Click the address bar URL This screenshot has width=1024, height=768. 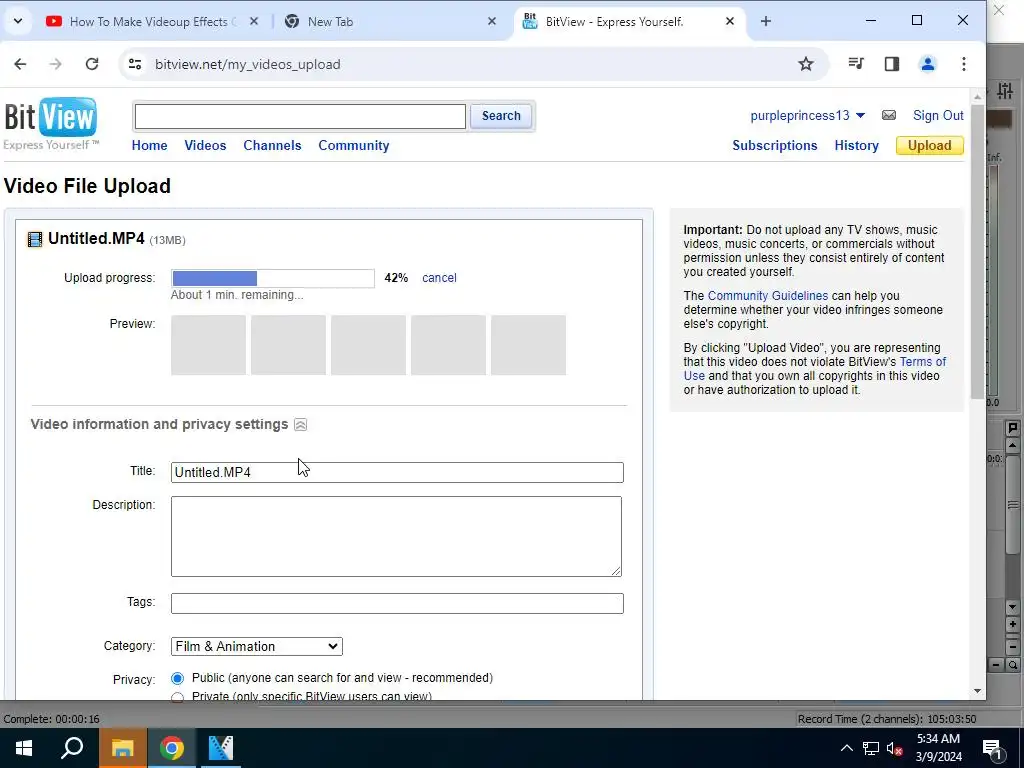(x=248, y=64)
